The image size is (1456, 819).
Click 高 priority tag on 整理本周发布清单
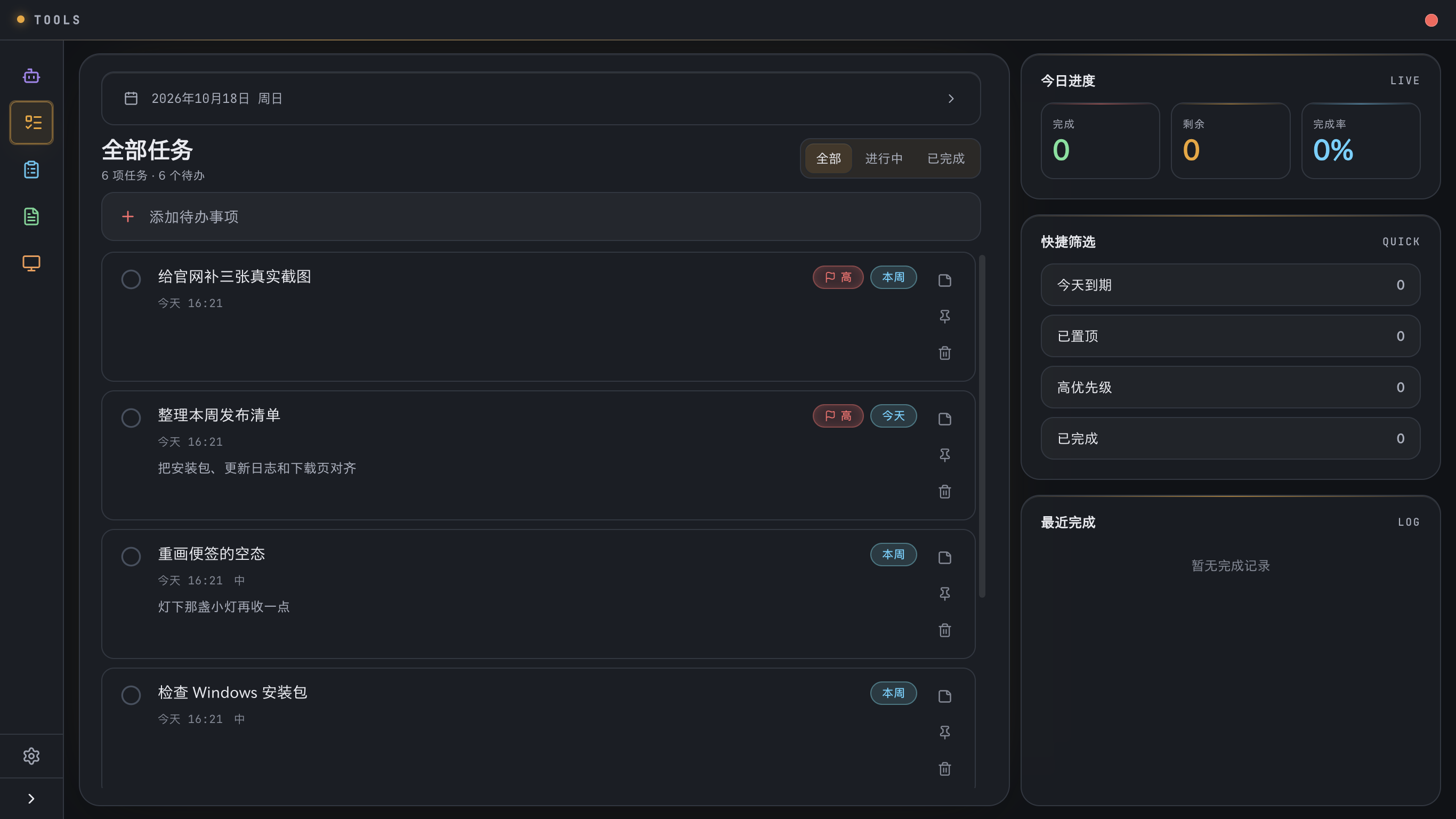tap(838, 416)
